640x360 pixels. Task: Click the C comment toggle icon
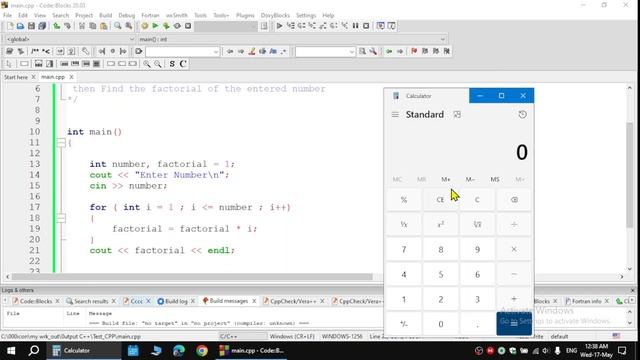[183, 64]
